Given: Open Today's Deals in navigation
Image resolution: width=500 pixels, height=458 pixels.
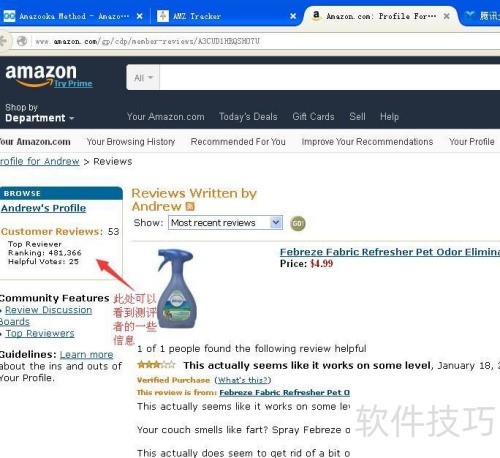Looking at the screenshot, I should (x=248, y=117).
